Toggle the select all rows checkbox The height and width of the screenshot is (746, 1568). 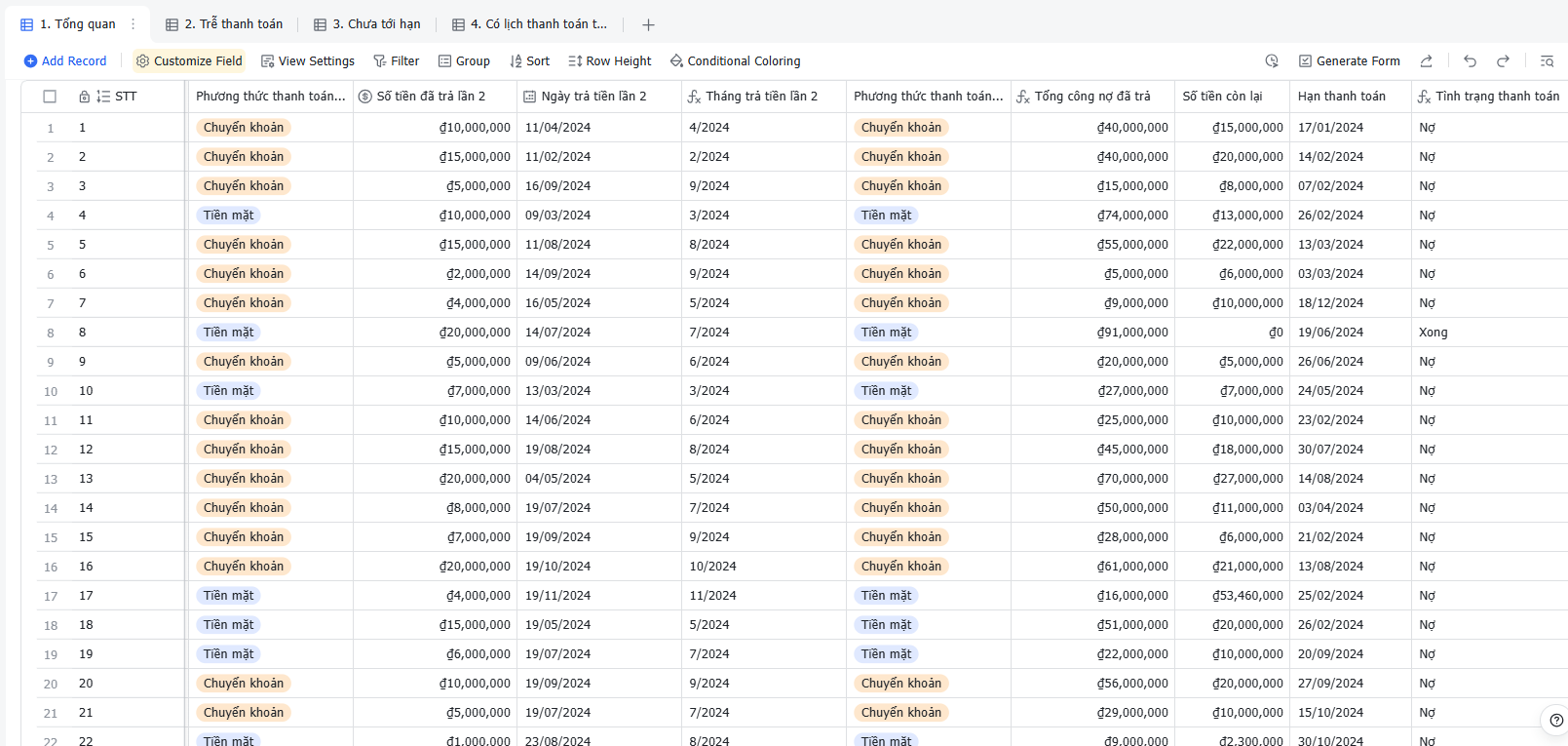click(50, 97)
